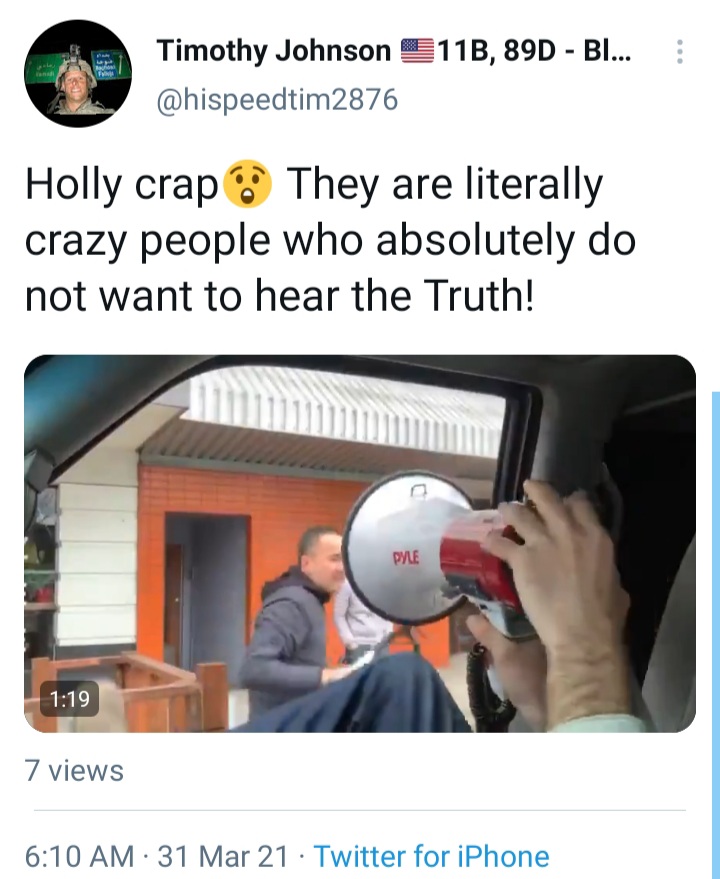The height and width of the screenshot is (879, 720).
Task: Open the three-dot more options menu
Action: [680, 52]
